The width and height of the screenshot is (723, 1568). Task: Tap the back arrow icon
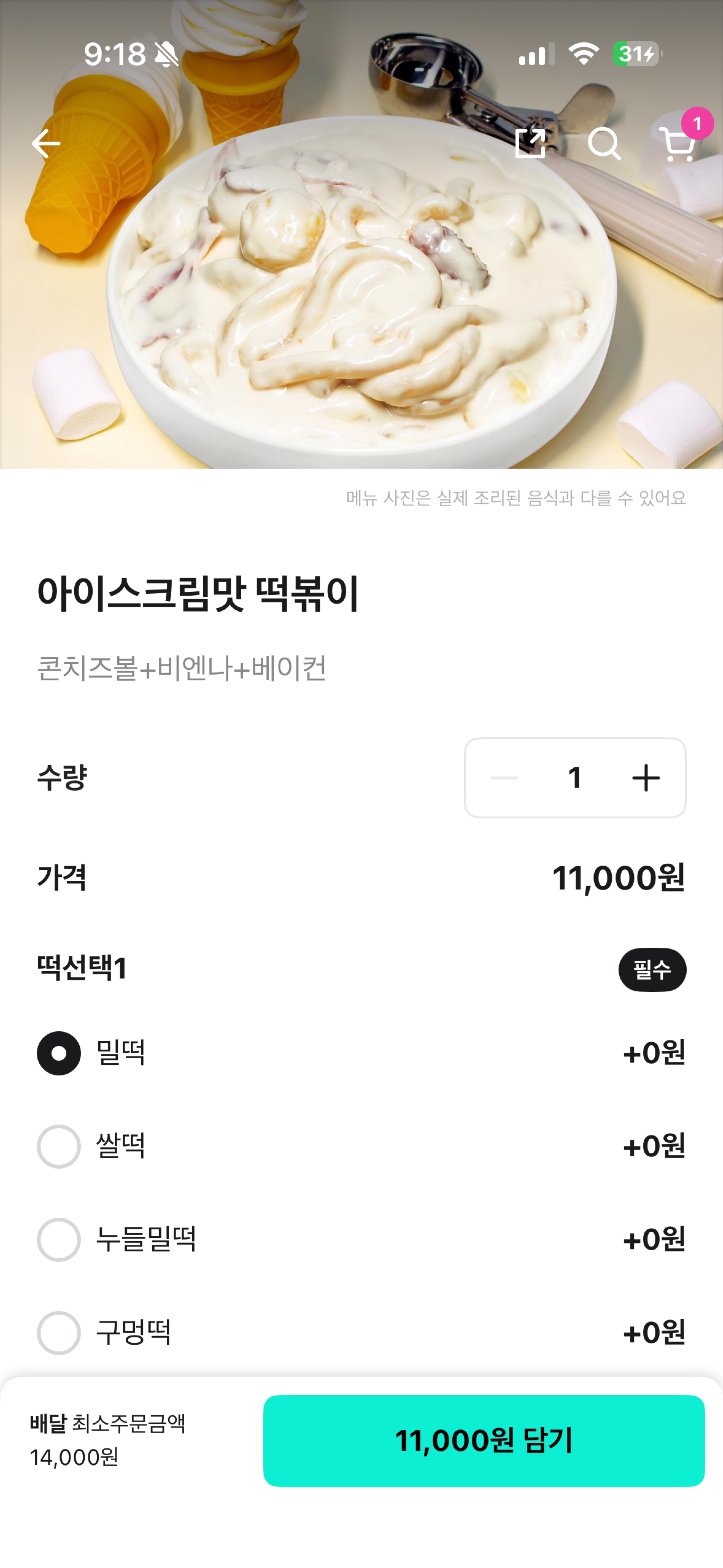(46, 144)
